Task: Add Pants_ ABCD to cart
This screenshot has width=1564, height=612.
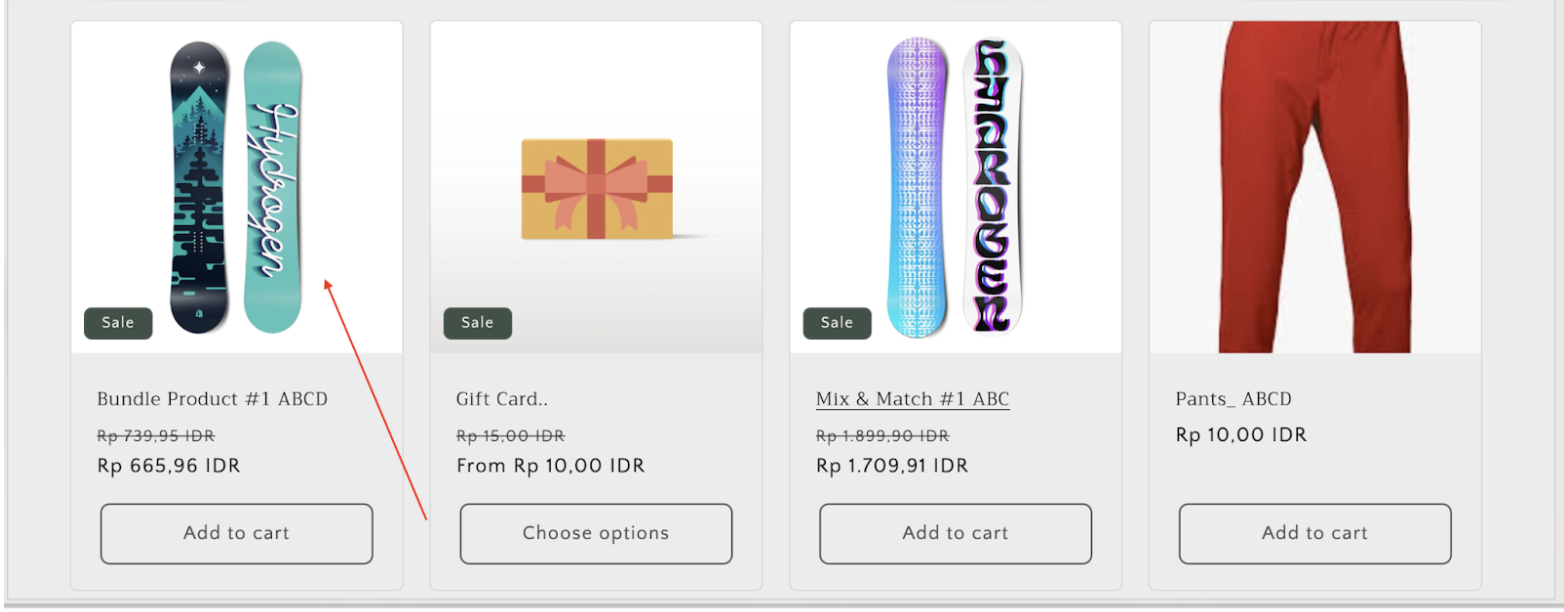Action: (x=1314, y=534)
